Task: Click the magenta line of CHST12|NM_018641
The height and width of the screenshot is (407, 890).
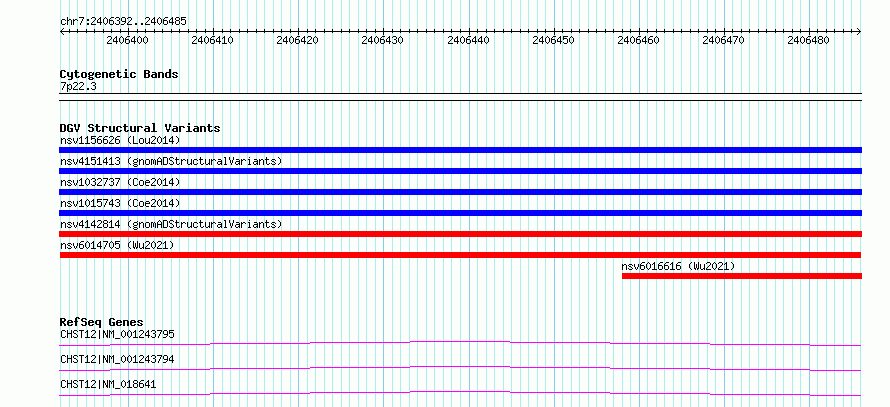Action: point(460,393)
